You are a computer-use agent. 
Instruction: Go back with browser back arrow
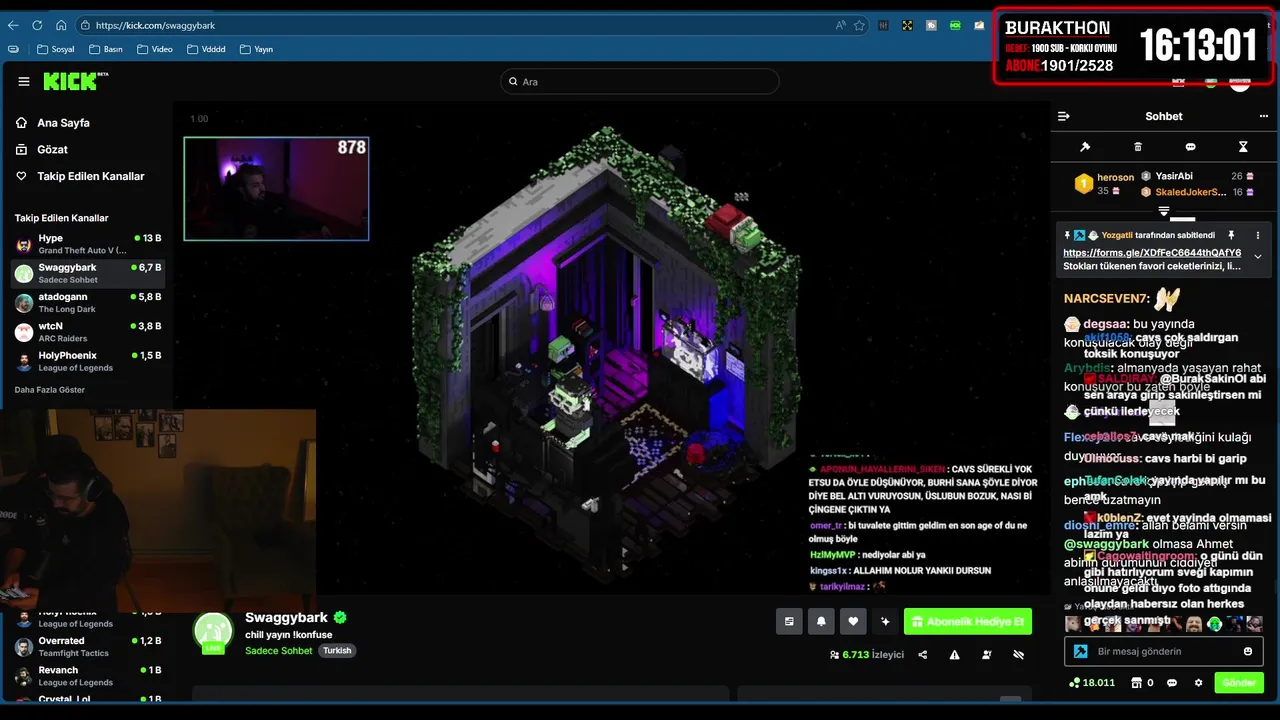pos(13,25)
